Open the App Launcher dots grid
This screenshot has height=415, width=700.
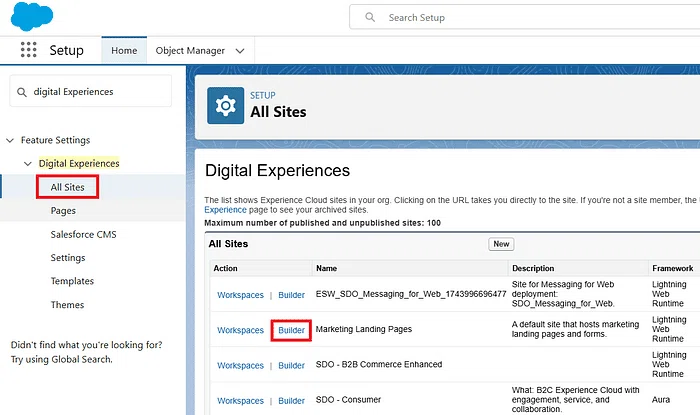(29, 50)
